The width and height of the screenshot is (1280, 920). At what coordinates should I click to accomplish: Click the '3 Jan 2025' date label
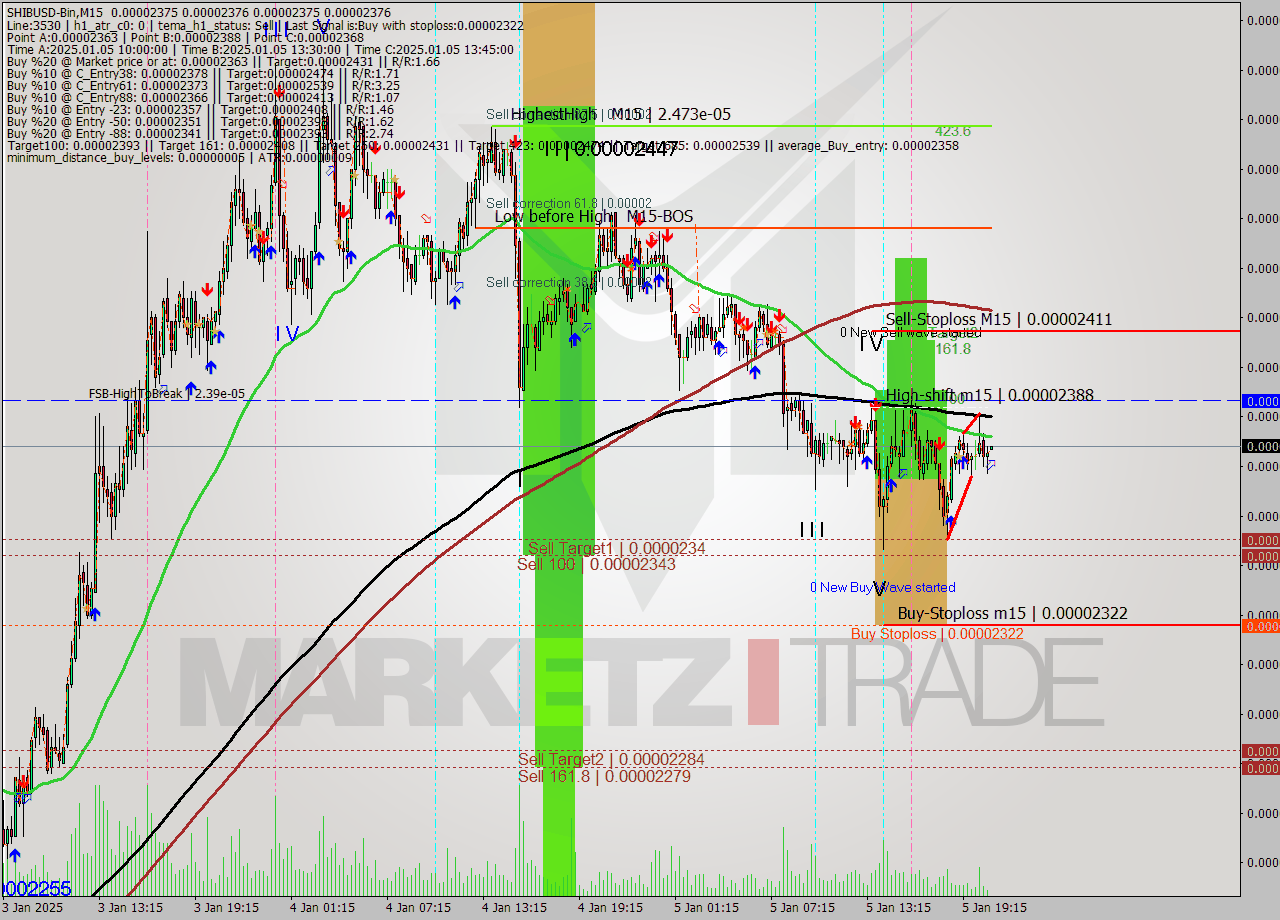pos(33,908)
